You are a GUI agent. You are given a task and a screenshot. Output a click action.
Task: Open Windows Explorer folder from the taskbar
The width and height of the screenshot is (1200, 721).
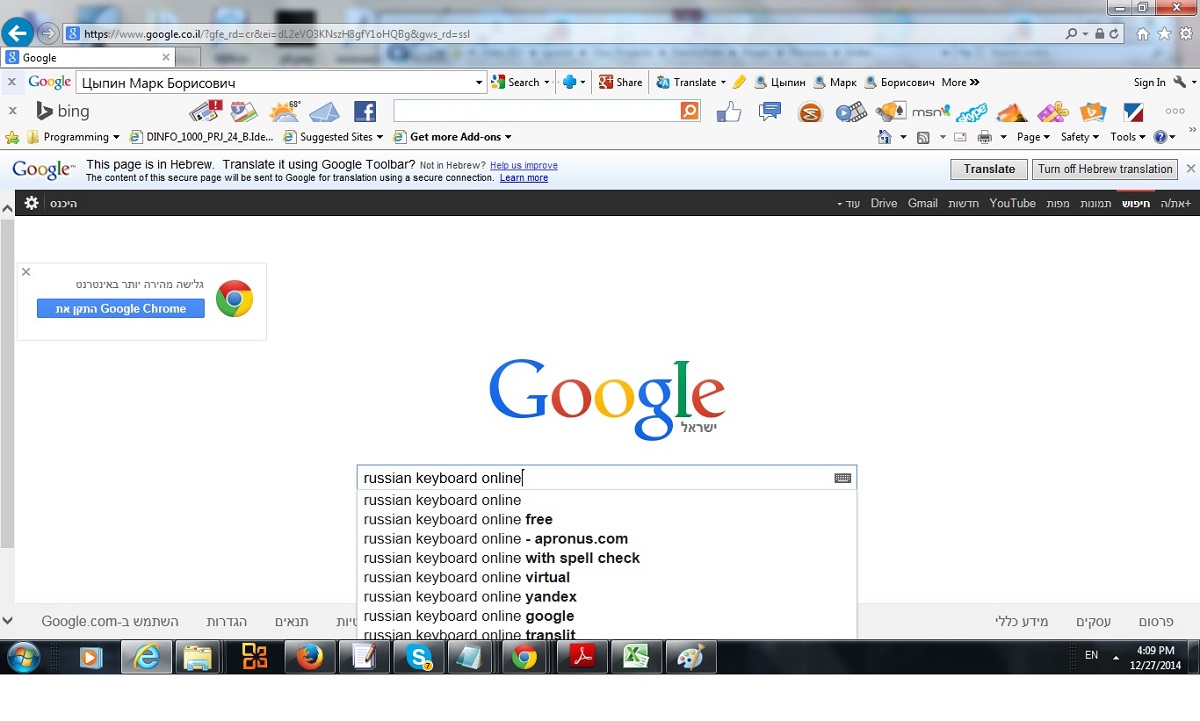click(x=200, y=657)
